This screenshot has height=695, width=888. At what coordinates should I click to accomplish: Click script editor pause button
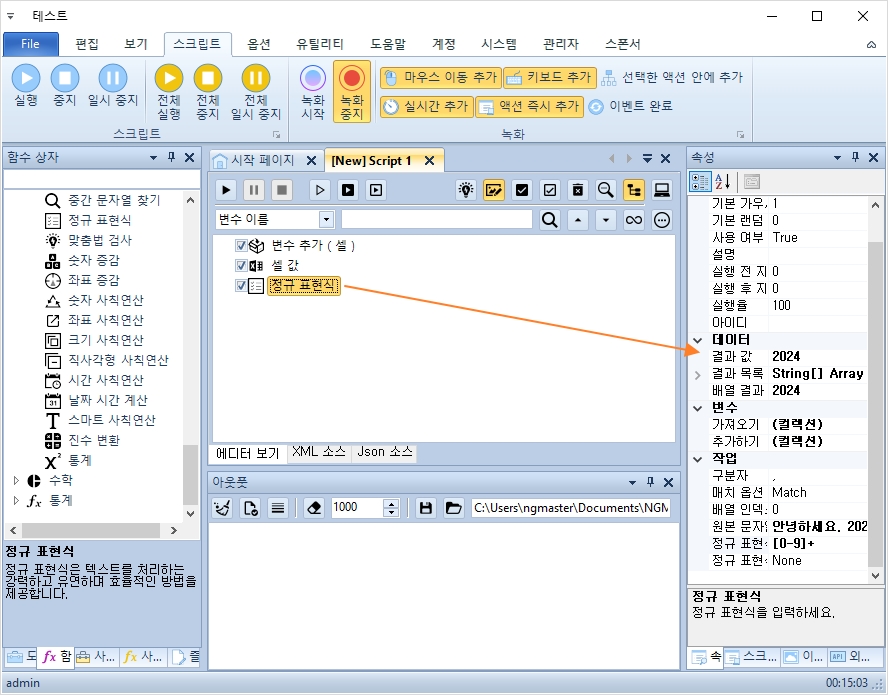pyautogui.click(x=254, y=190)
